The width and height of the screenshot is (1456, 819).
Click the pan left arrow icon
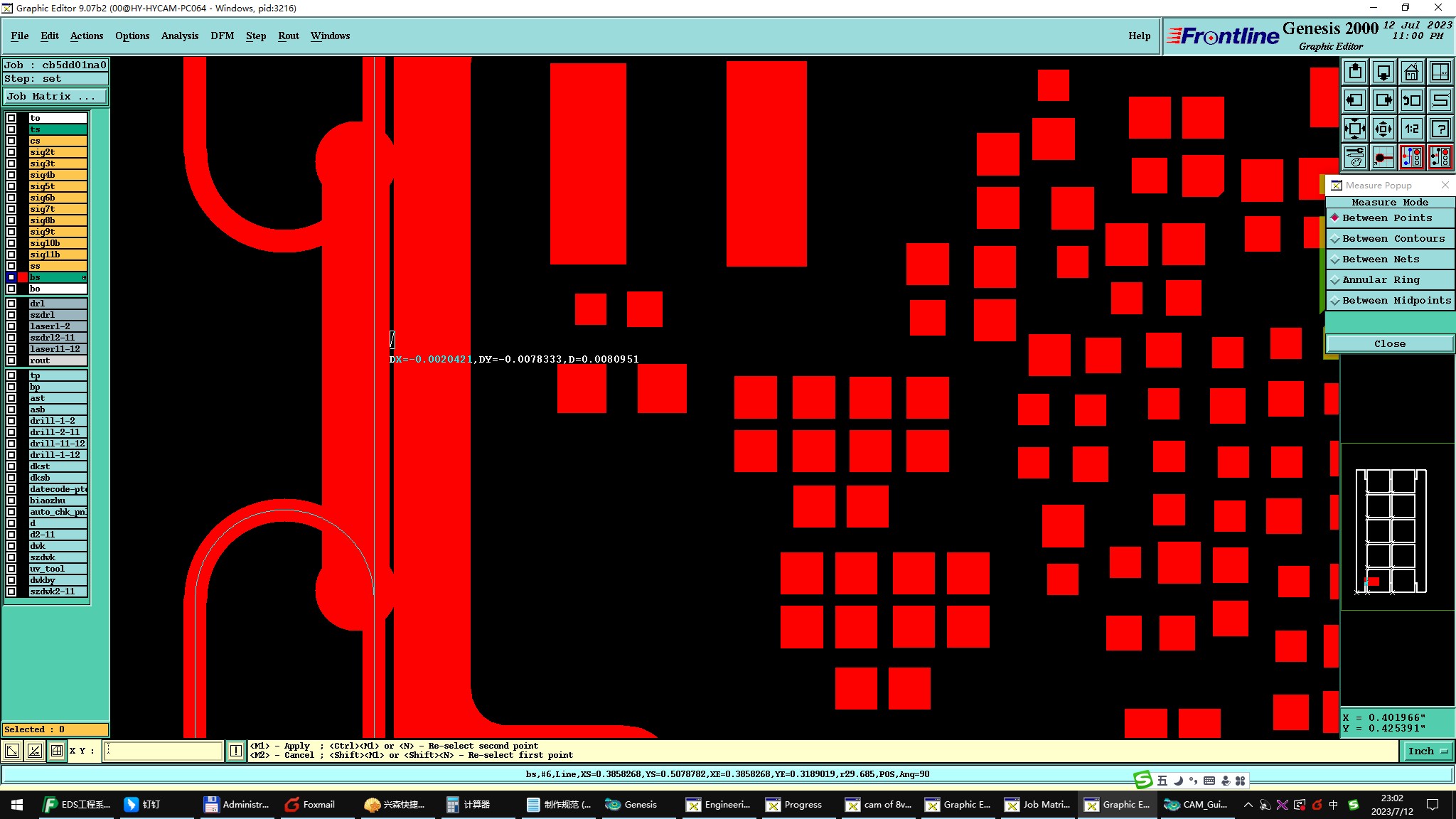(1355, 100)
